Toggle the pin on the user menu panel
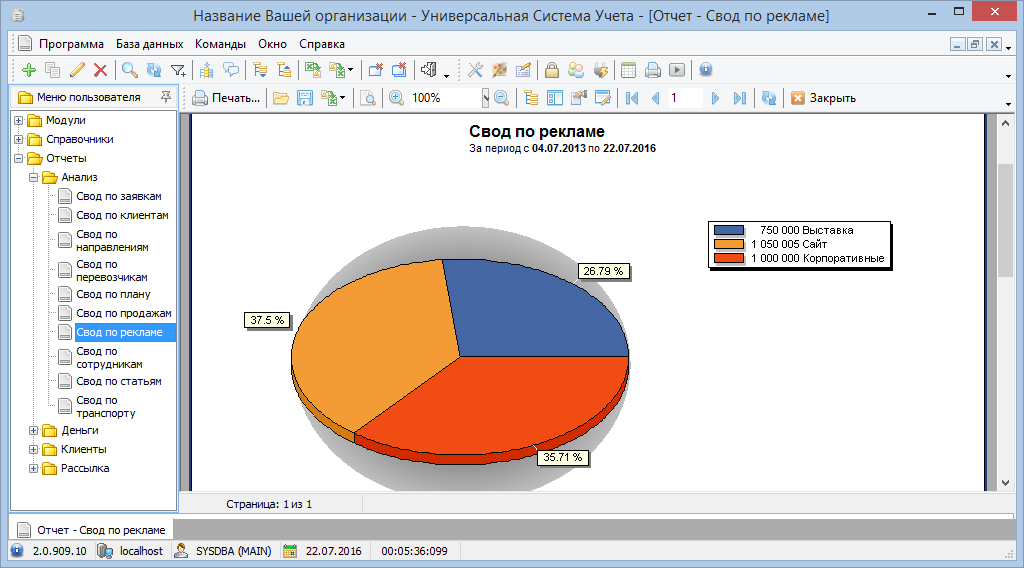Image resolution: width=1024 pixels, height=568 pixels. pyautogui.click(x=166, y=97)
